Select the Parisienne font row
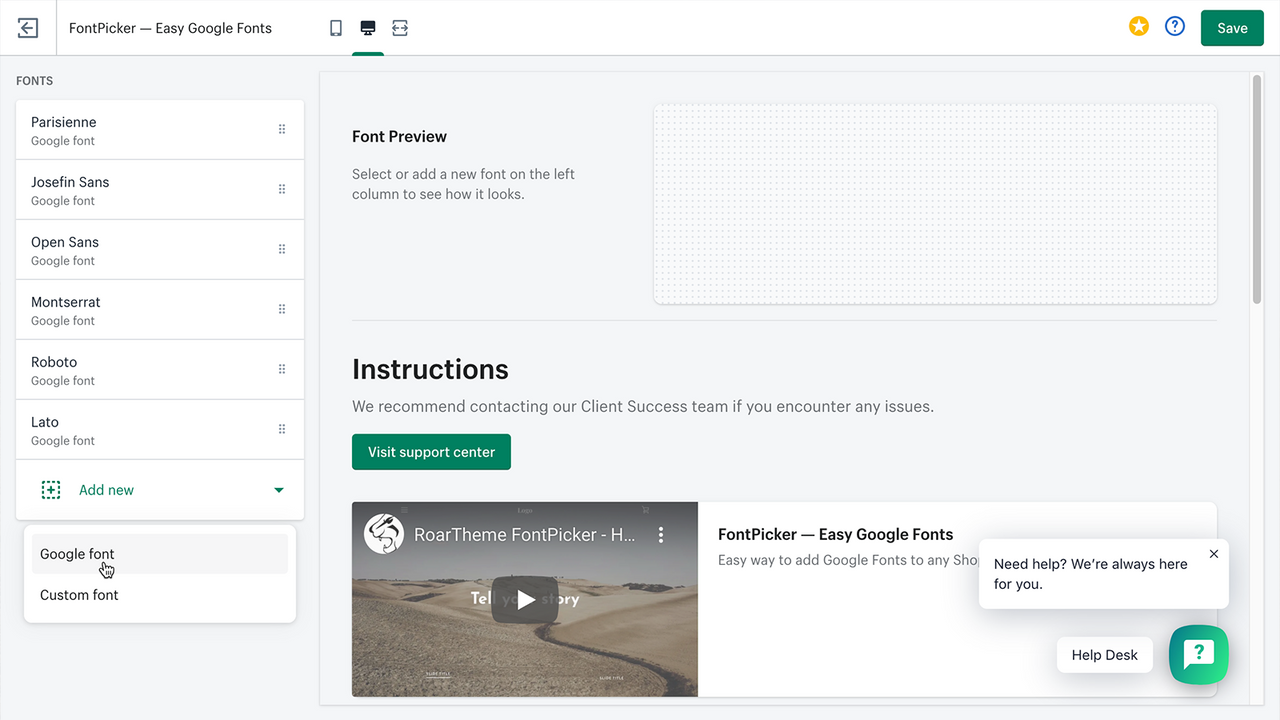This screenshot has height=720, width=1280. 160,130
